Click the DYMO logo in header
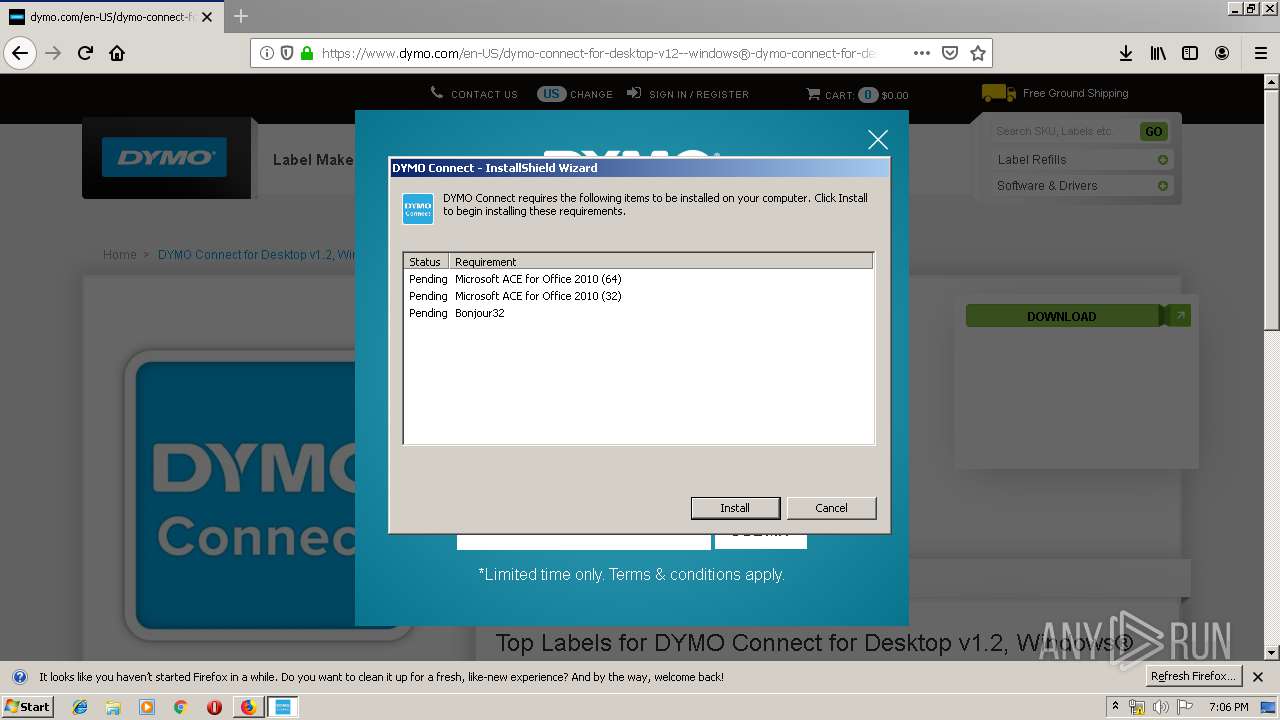Viewport: 1280px width, 720px height. (165, 158)
